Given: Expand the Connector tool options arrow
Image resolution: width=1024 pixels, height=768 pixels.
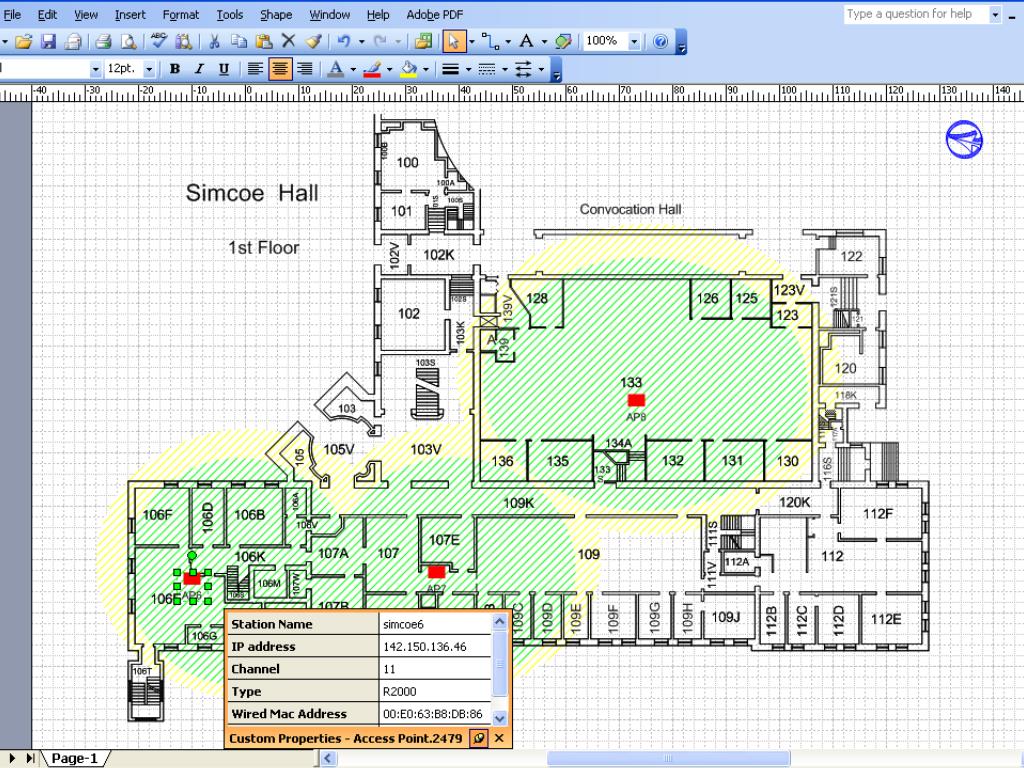Looking at the screenshot, I should (508, 42).
